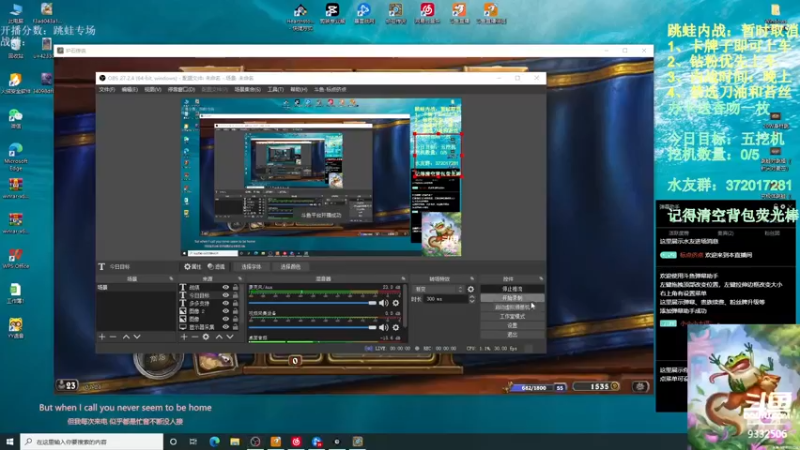800x450 pixels.
Task: Adjust the 麦克风/Aux volume slider
Action: (312, 303)
